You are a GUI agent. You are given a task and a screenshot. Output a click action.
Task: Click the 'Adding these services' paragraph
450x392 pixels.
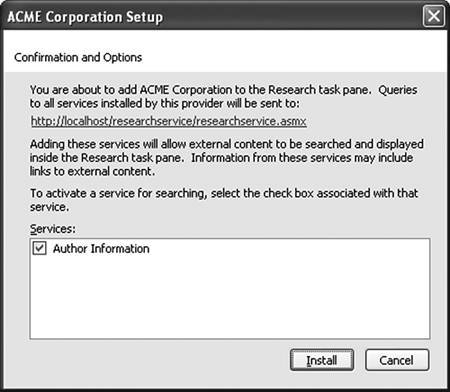point(227,158)
